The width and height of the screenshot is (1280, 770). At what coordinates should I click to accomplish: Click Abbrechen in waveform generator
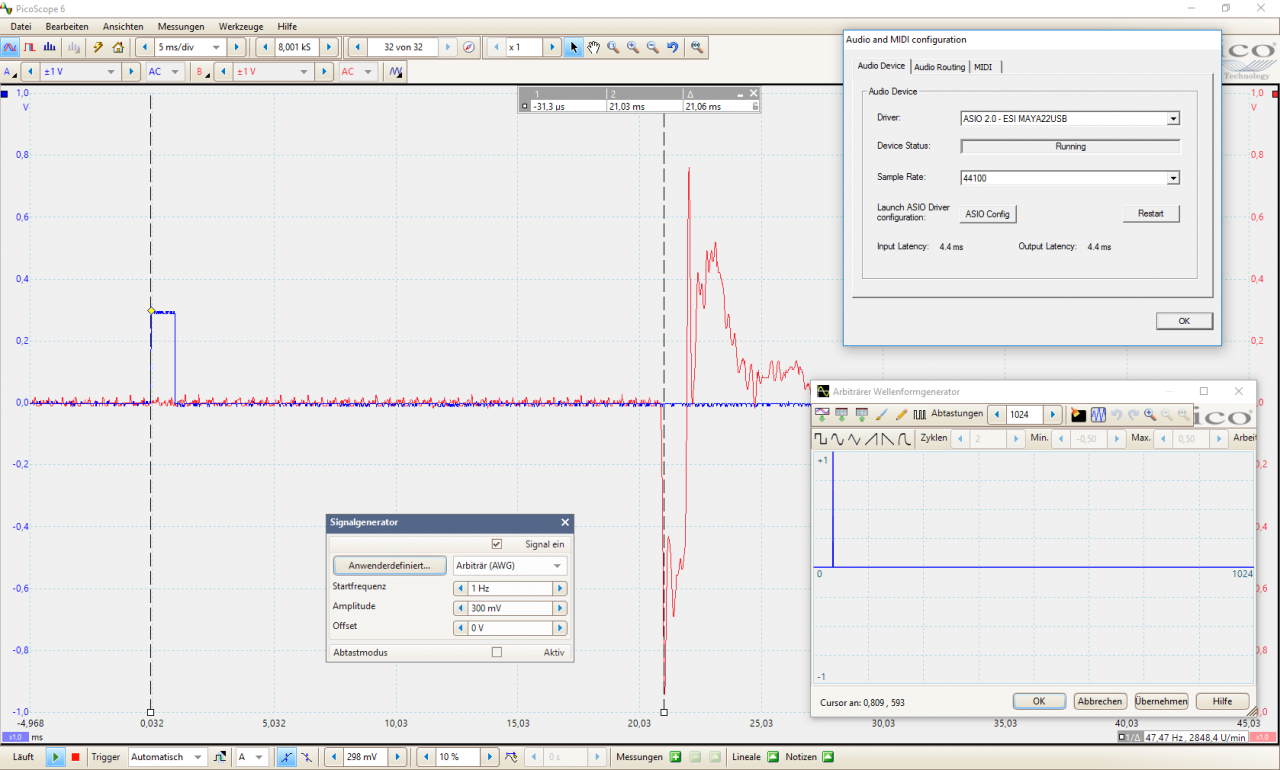(x=1100, y=701)
